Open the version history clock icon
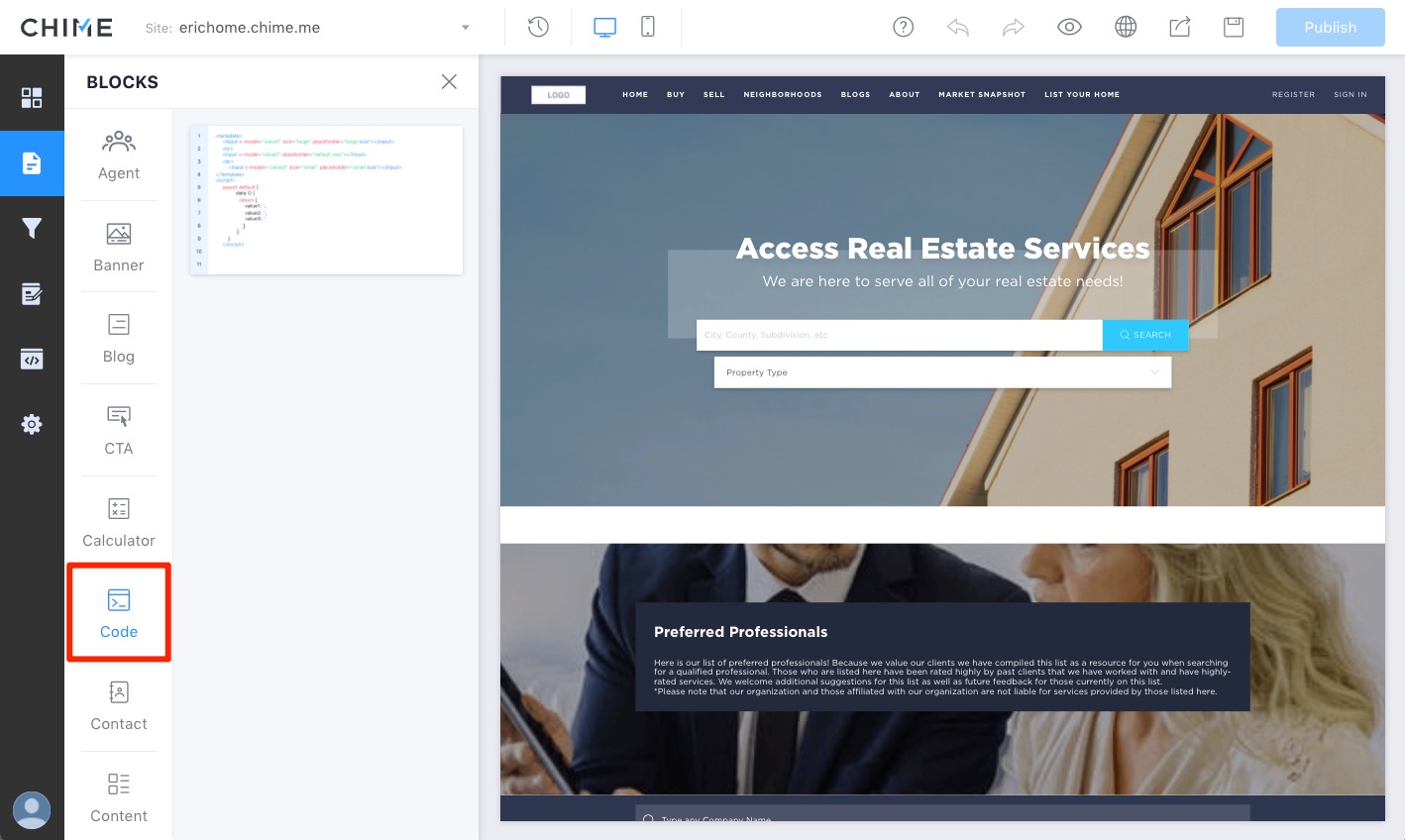The height and width of the screenshot is (840, 1405). point(538,27)
